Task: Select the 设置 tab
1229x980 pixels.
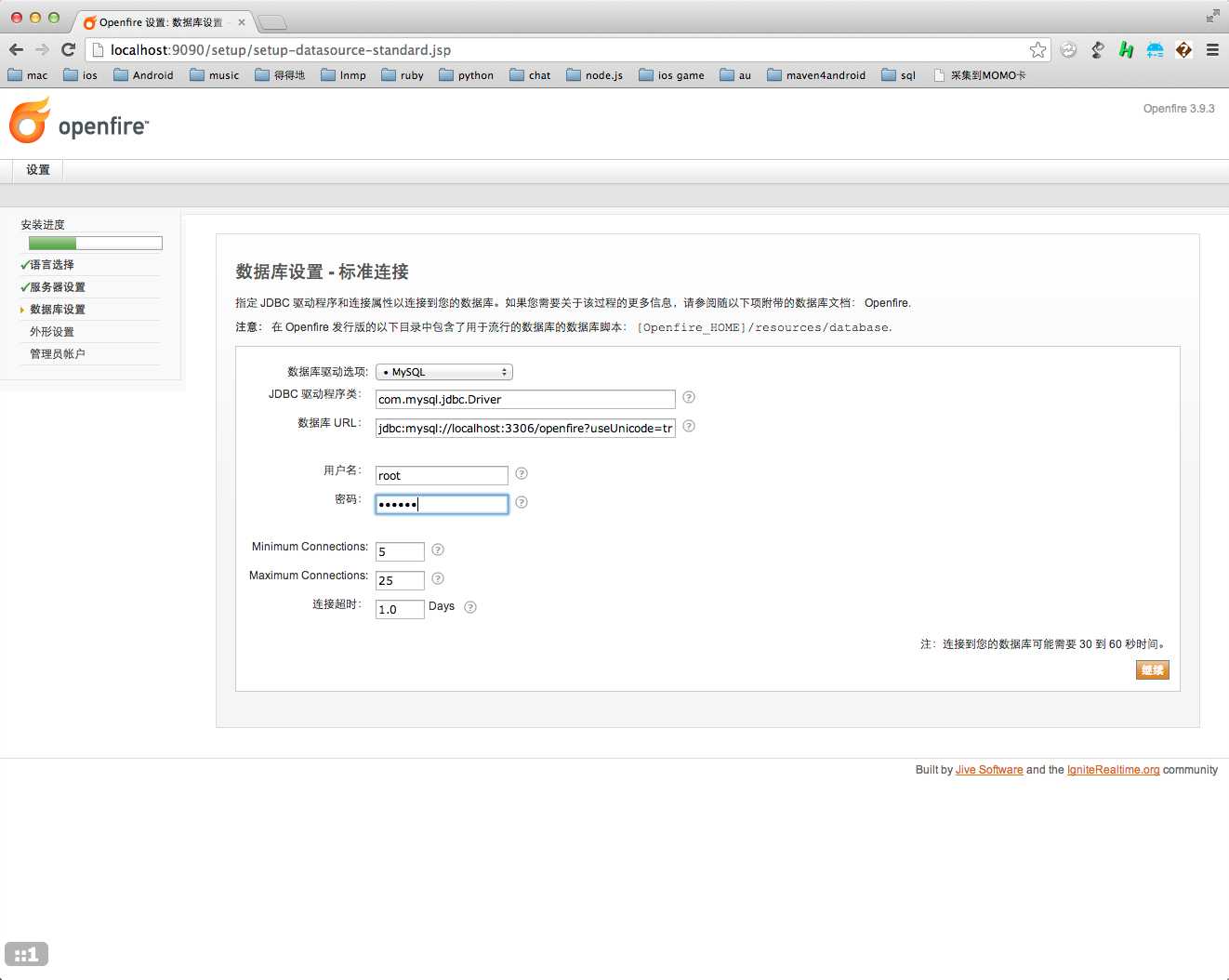Action: point(38,169)
